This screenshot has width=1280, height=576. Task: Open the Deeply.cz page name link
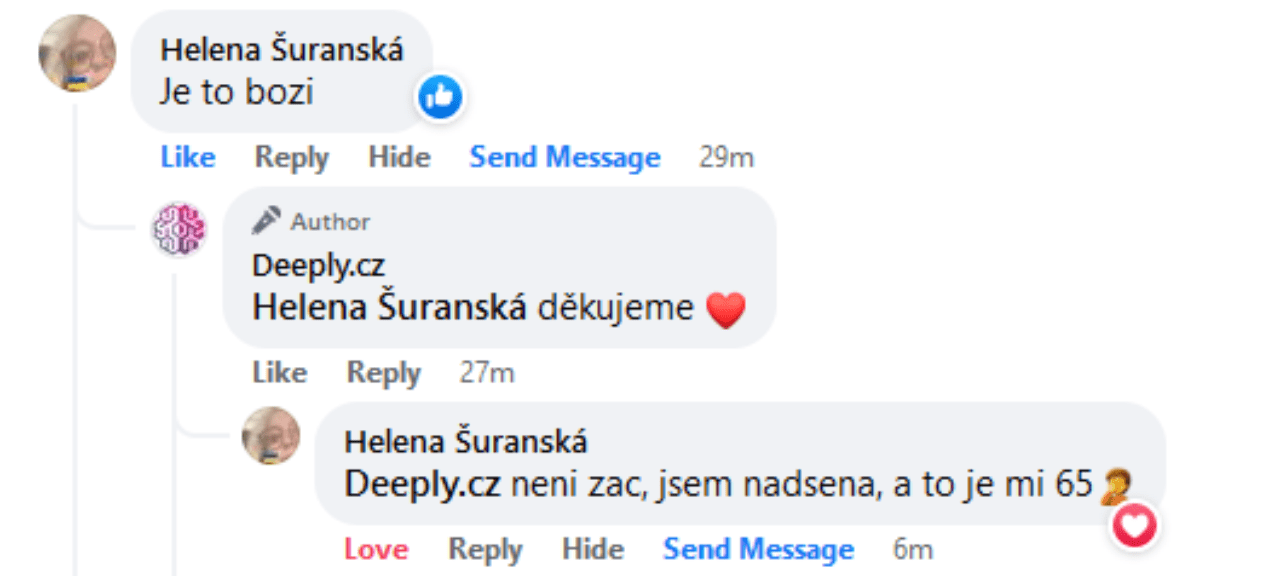coord(318,265)
